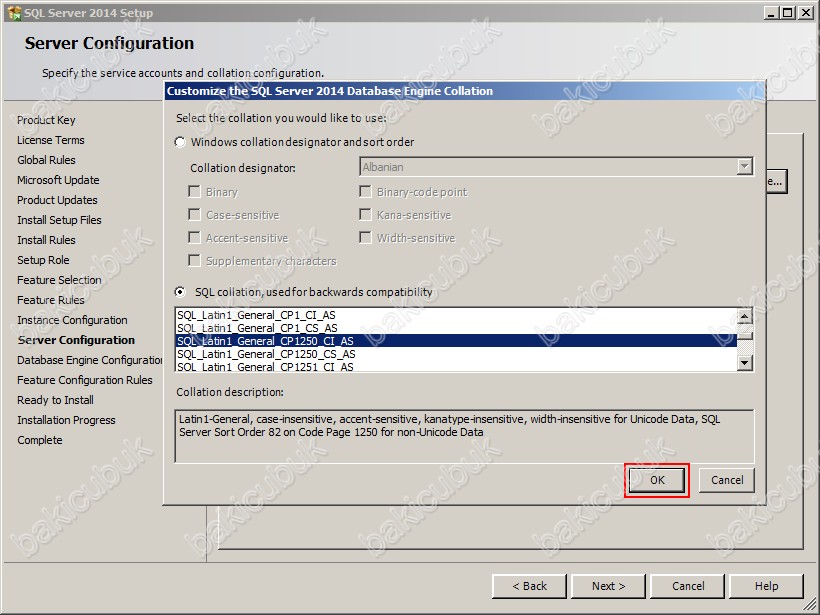Screen dimensions: 820x615
Task: Click the Install Setup Files step
Action: click(x=59, y=220)
